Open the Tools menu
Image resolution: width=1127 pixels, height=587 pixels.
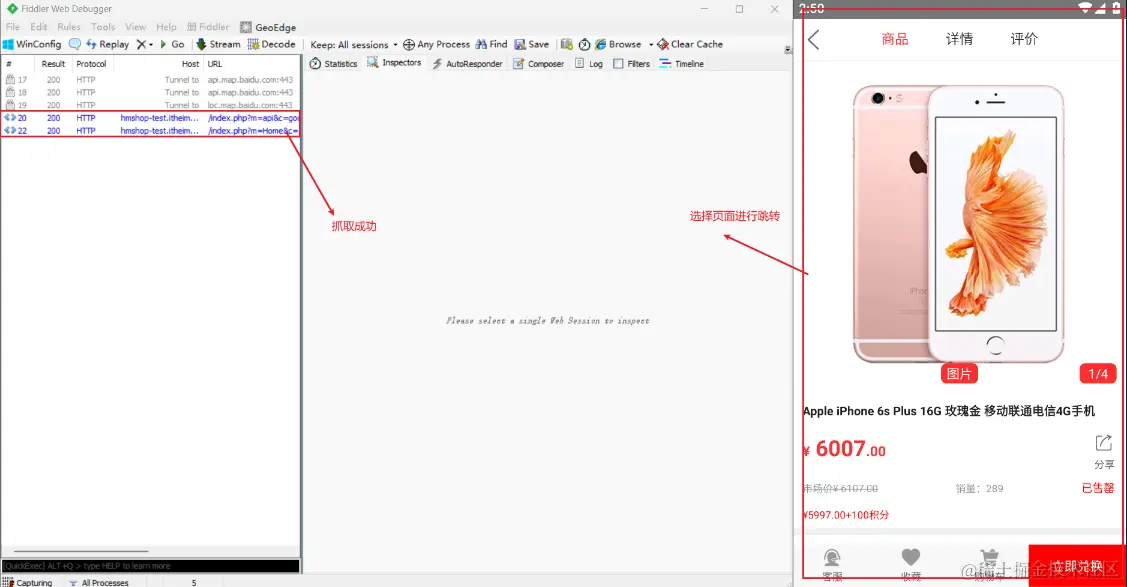[103, 27]
